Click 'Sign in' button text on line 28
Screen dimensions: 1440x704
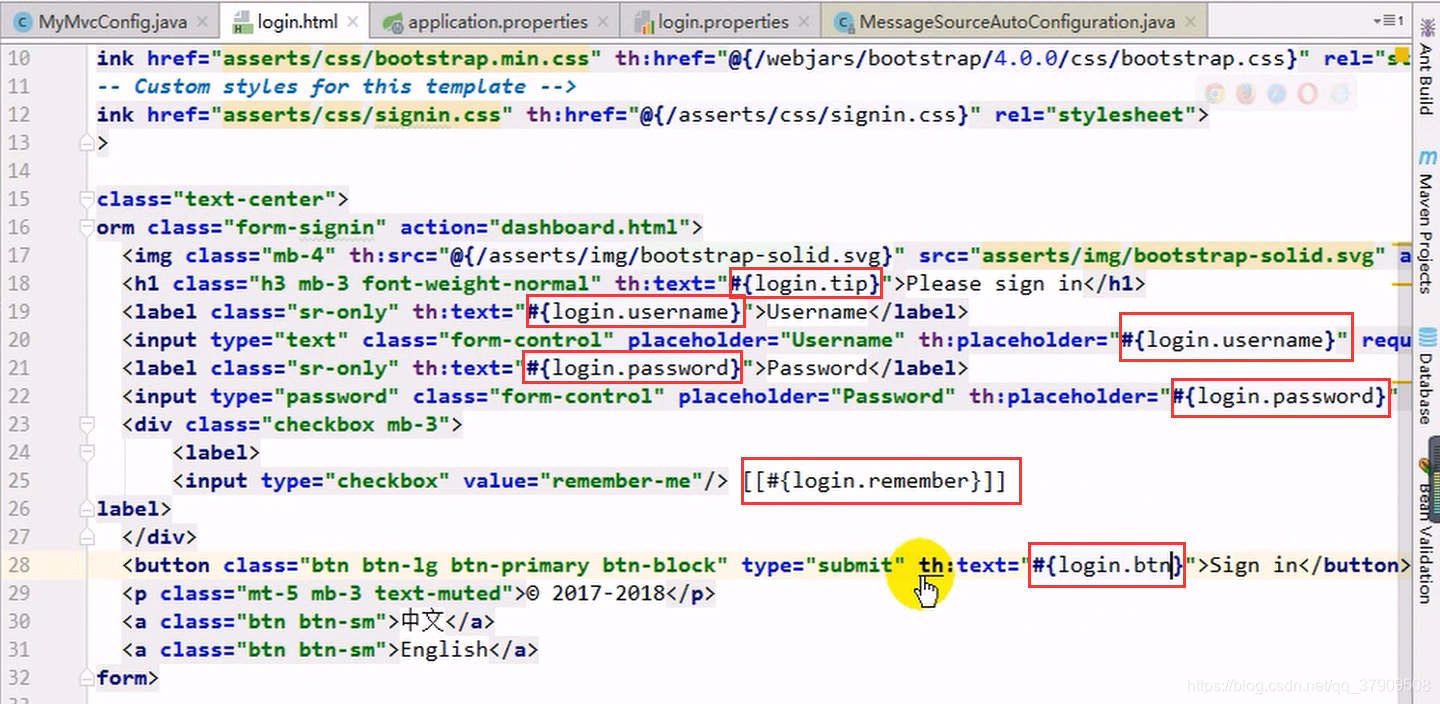point(1253,565)
